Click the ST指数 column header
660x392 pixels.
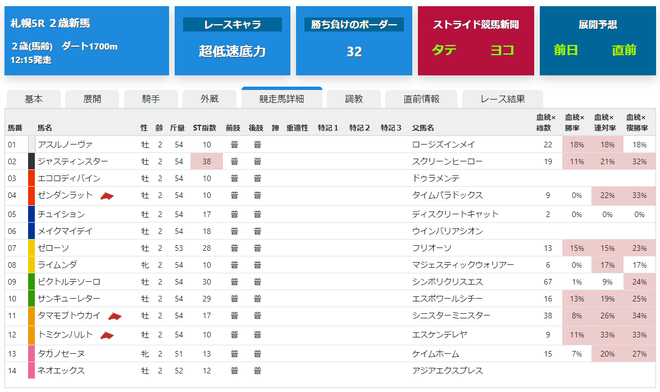(x=205, y=128)
